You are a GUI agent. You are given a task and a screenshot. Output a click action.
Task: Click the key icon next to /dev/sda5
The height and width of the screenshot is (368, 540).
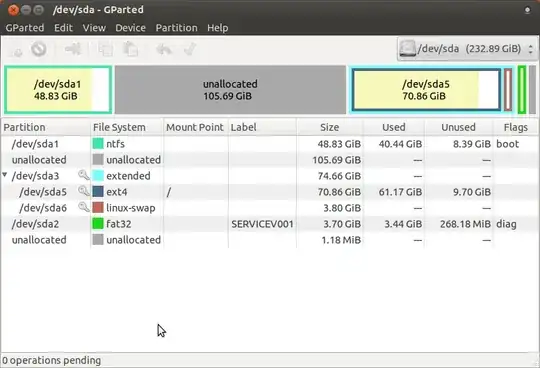click(x=83, y=191)
